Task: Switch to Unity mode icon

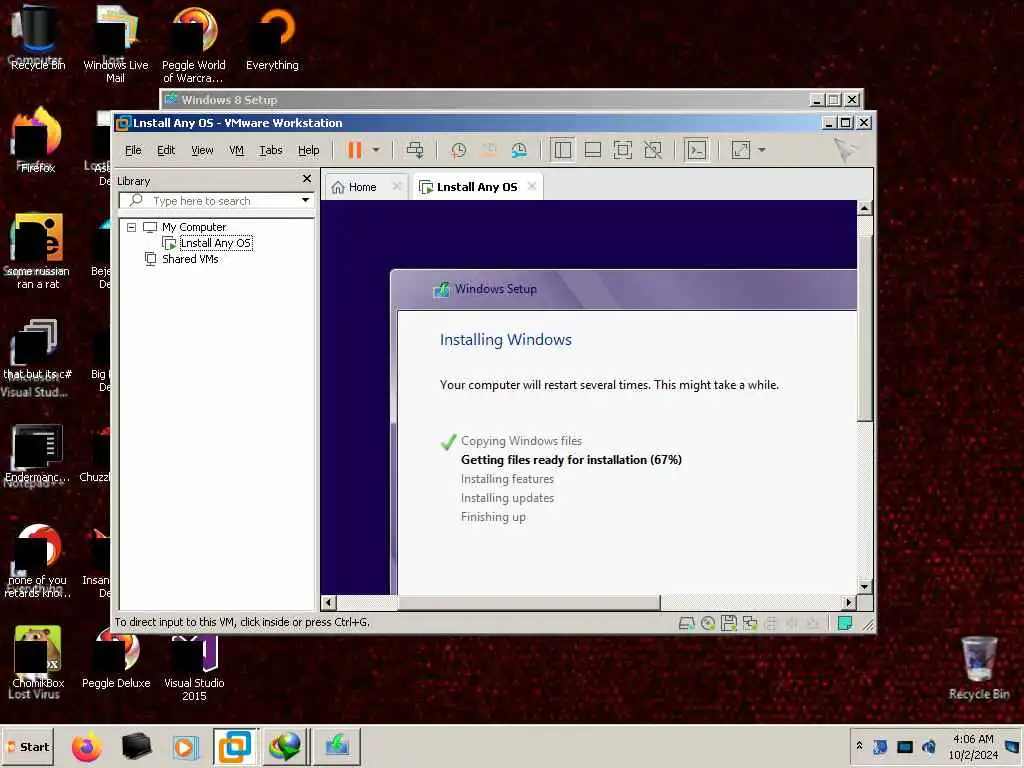Action: (652, 150)
